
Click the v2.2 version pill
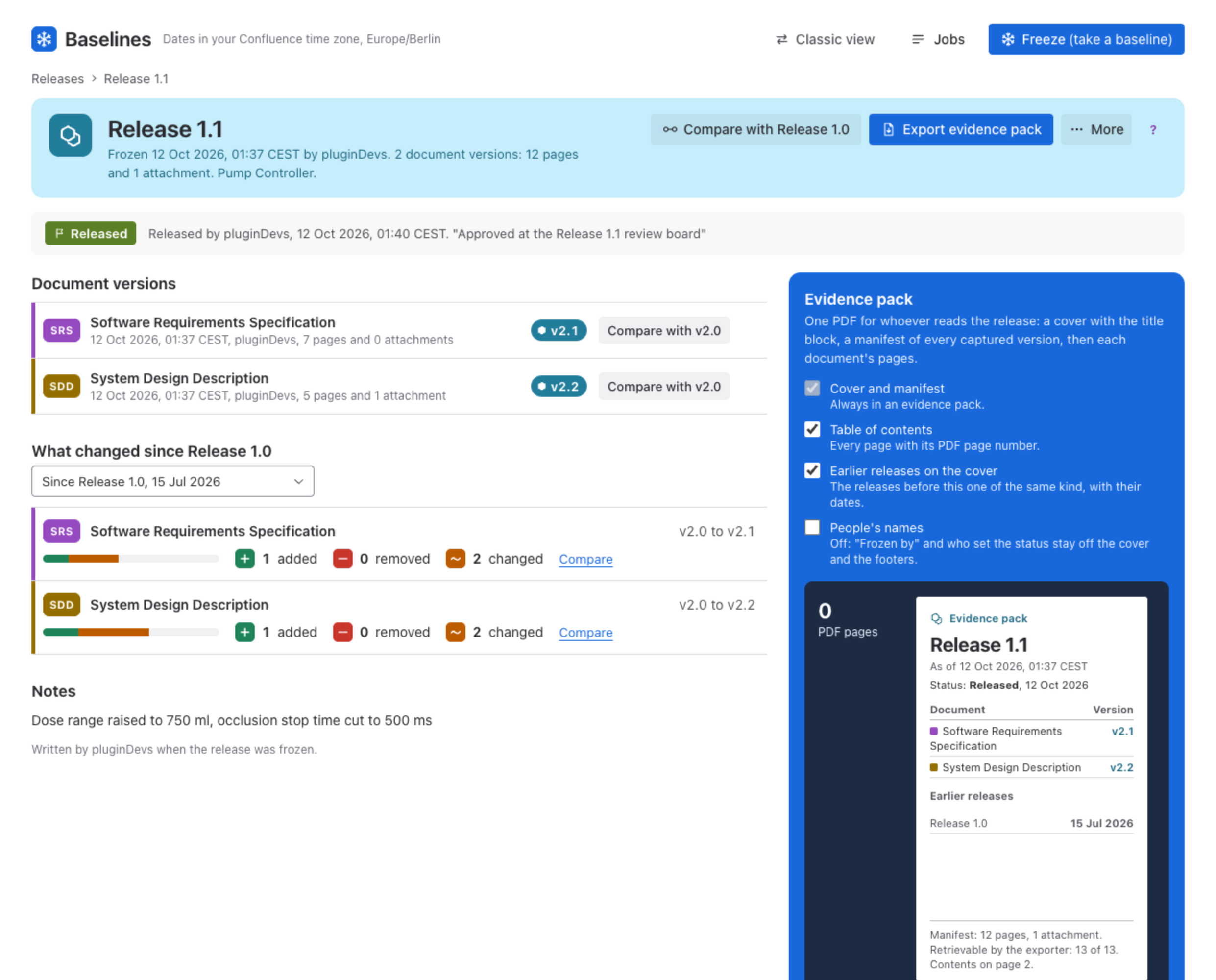click(559, 387)
